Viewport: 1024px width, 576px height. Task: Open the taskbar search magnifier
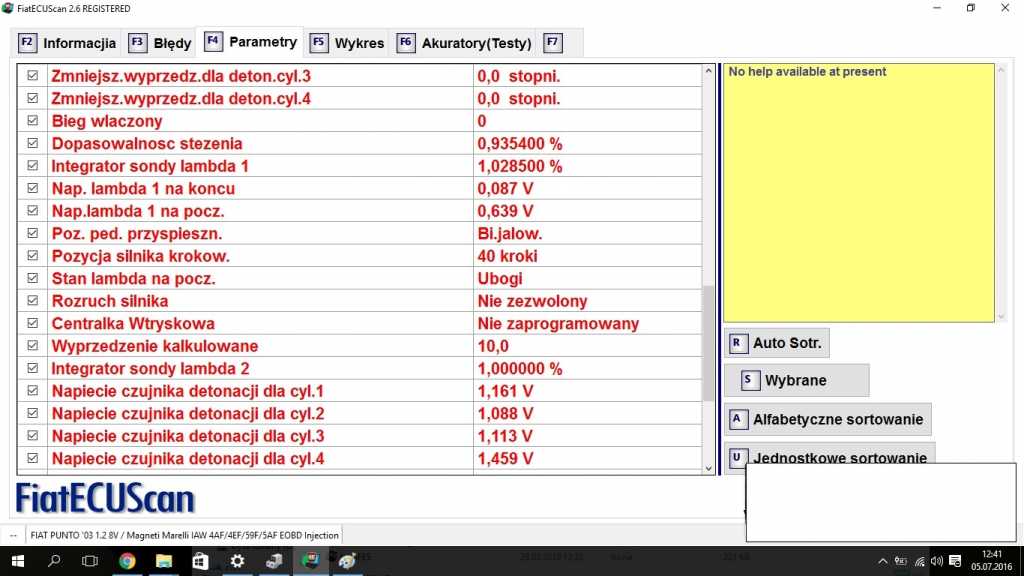pyautogui.click(x=55, y=561)
